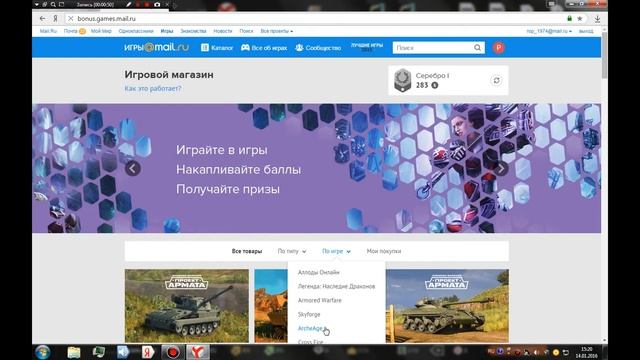This screenshot has width=640, height=360.
Task: Click the address bar bonus.games.mail.ru
Action: pyautogui.click(x=107, y=18)
